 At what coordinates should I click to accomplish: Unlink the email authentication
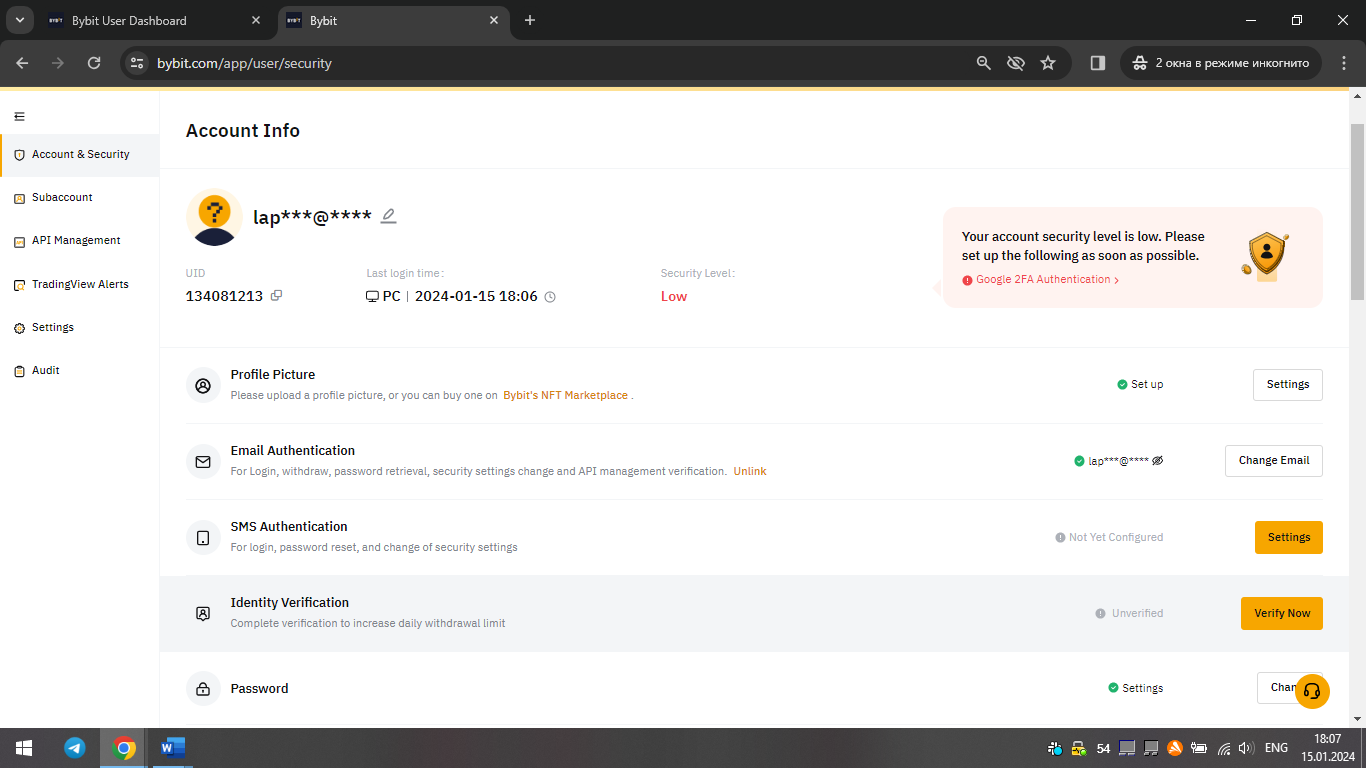click(750, 472)
